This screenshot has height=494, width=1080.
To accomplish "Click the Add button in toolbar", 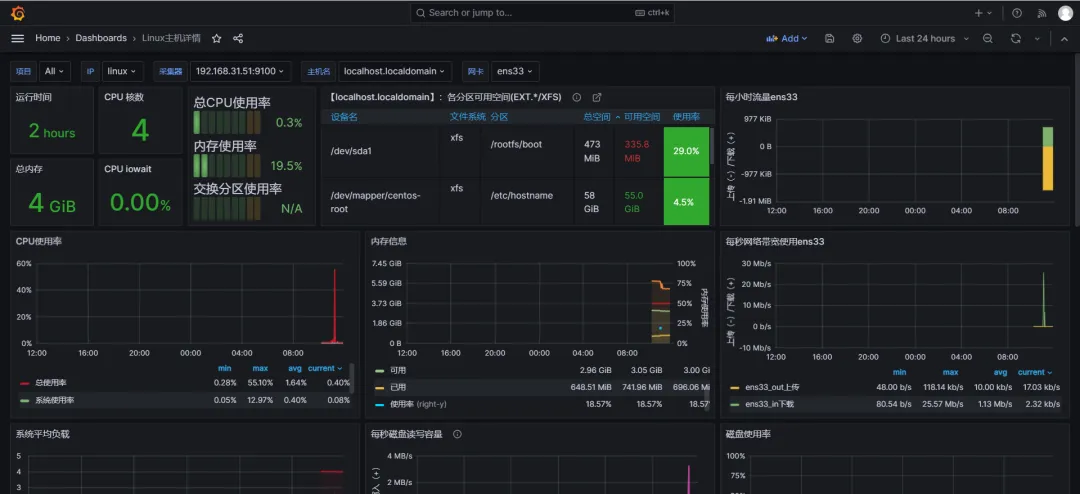I will 789,38.
